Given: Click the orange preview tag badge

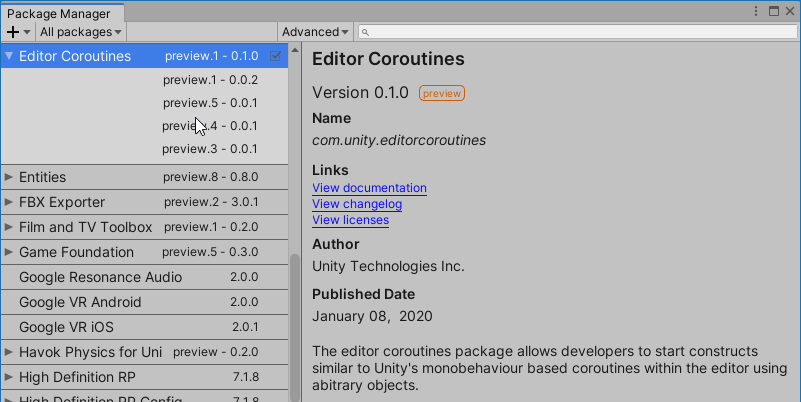Looking at the screenshot, I should (x=442, y=93).
